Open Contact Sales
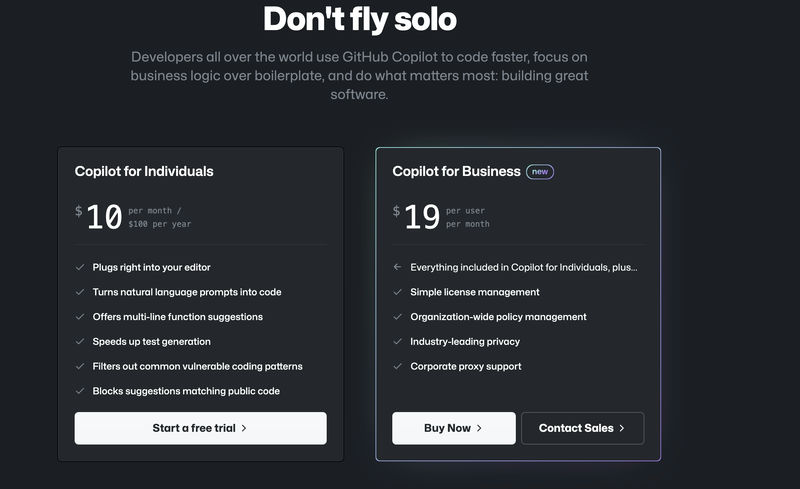Screen dimensions: 800x489 [x=583, y=428]
